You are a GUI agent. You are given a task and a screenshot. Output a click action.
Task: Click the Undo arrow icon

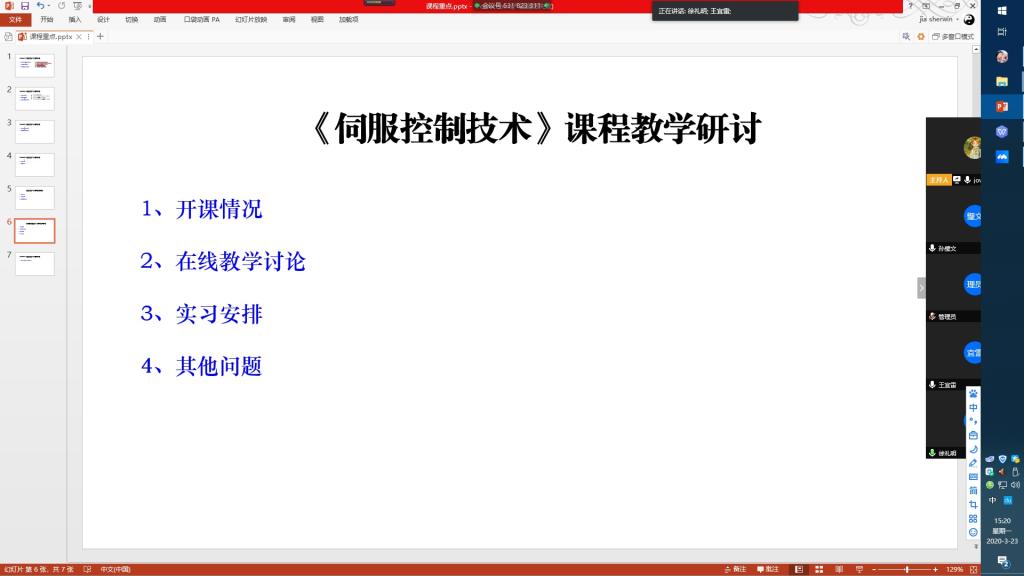tap(40, 6)
